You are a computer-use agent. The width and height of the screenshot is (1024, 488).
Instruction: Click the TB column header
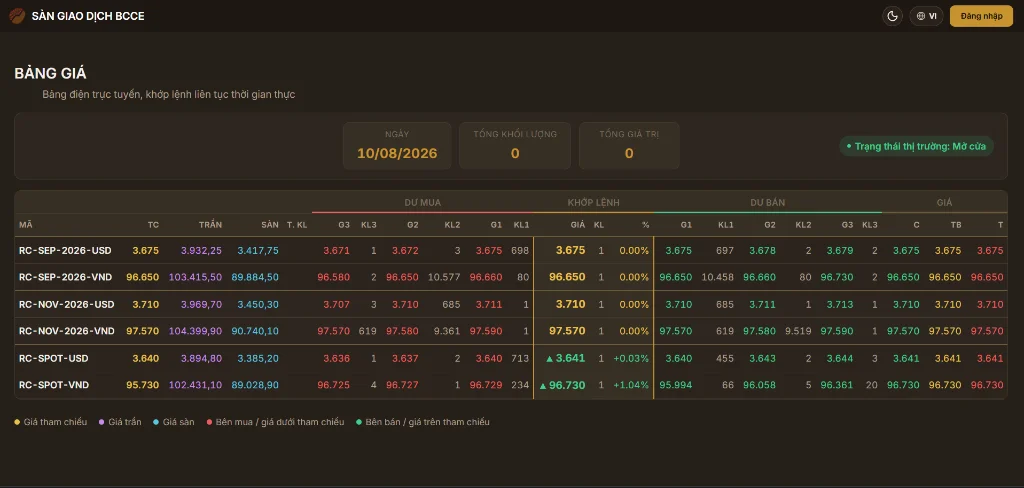(x=955, y=225)
